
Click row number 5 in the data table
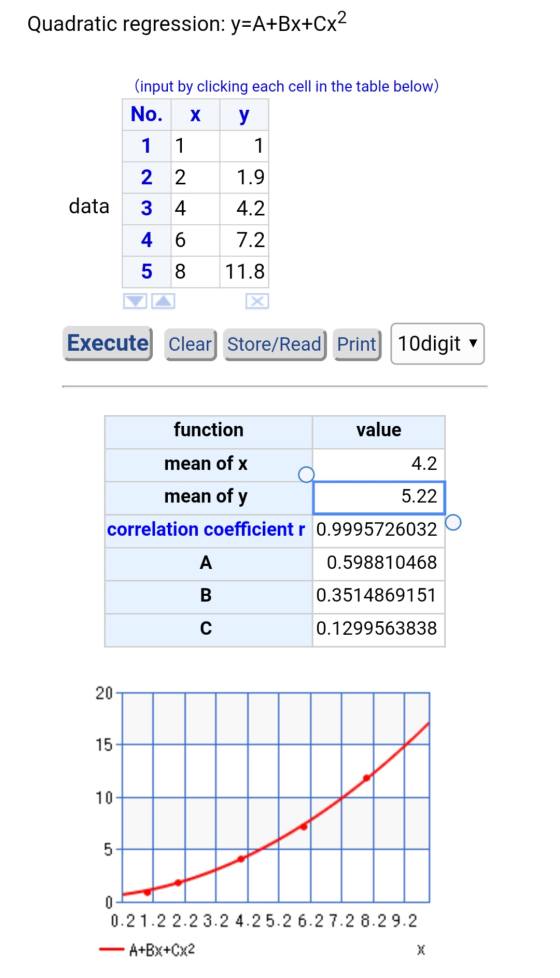[147, 272]
